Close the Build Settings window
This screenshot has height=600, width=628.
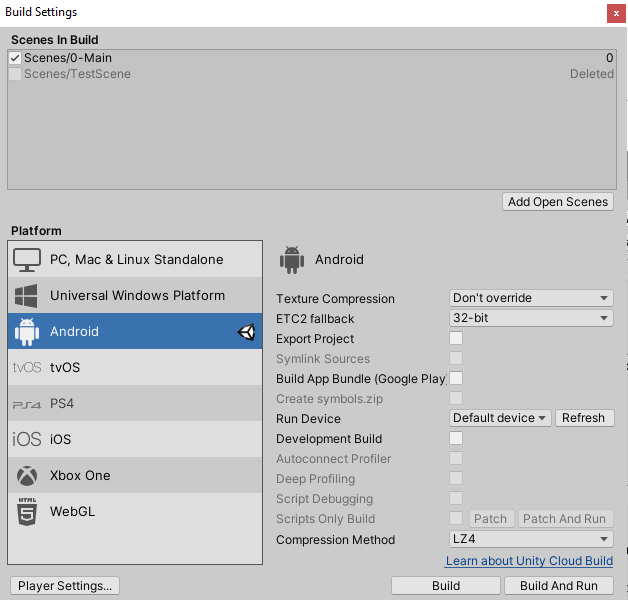pos(616,14)
